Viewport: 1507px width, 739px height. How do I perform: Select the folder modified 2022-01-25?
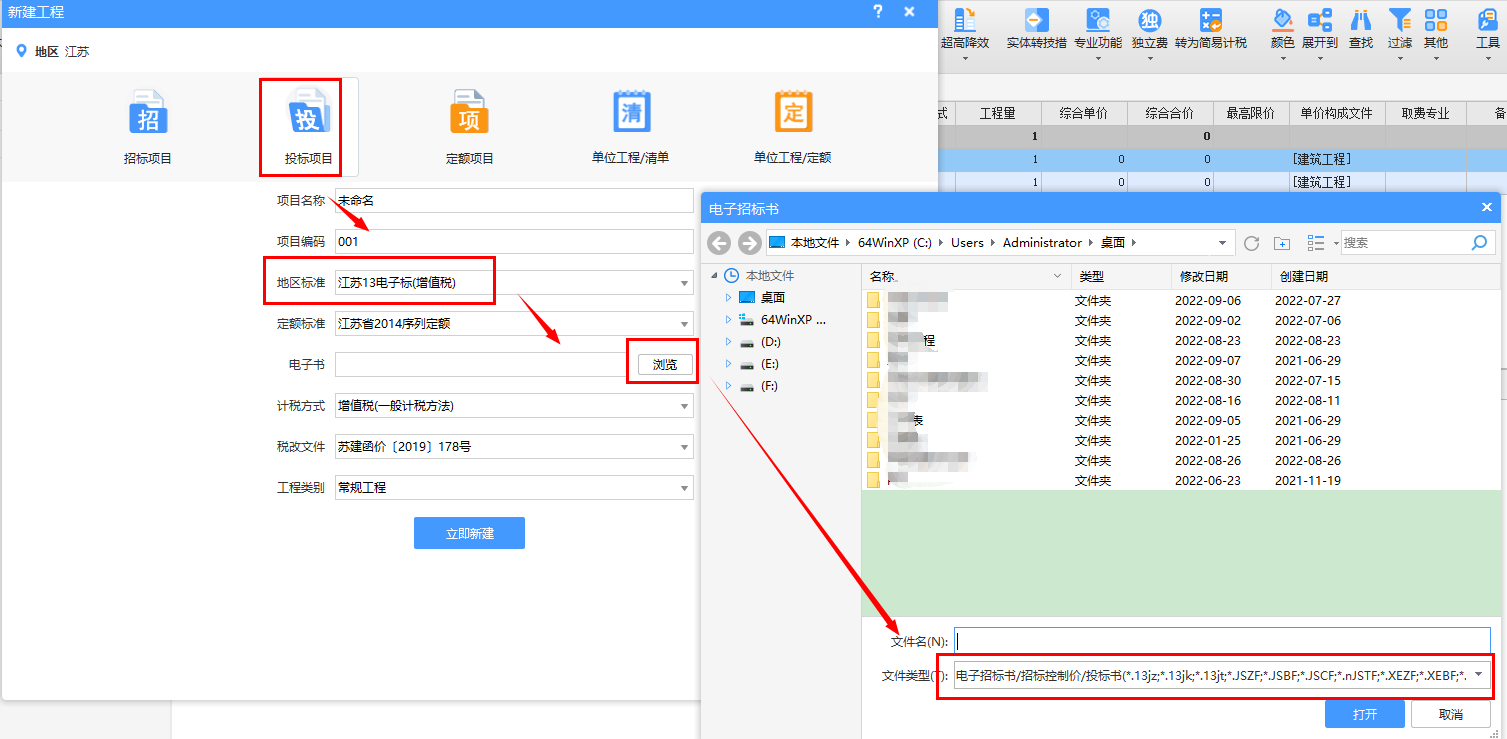click(1181, 440)
